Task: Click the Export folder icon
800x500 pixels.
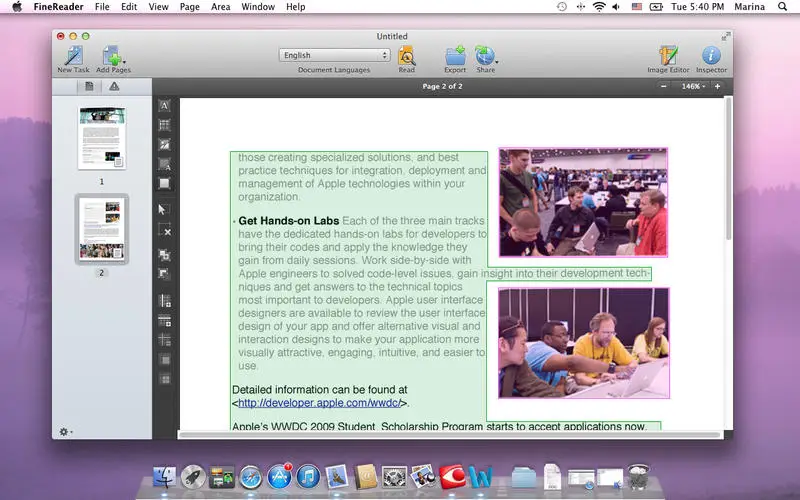Action: pyautogui.click(x=455, y=55)
